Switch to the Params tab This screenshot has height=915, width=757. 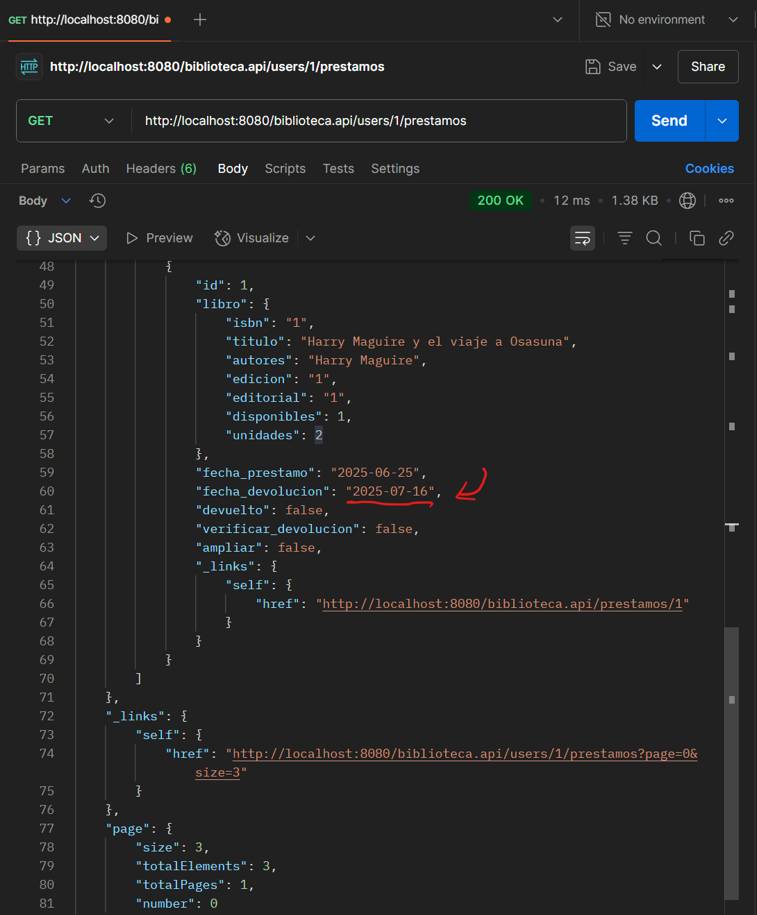tap(43, 169)
